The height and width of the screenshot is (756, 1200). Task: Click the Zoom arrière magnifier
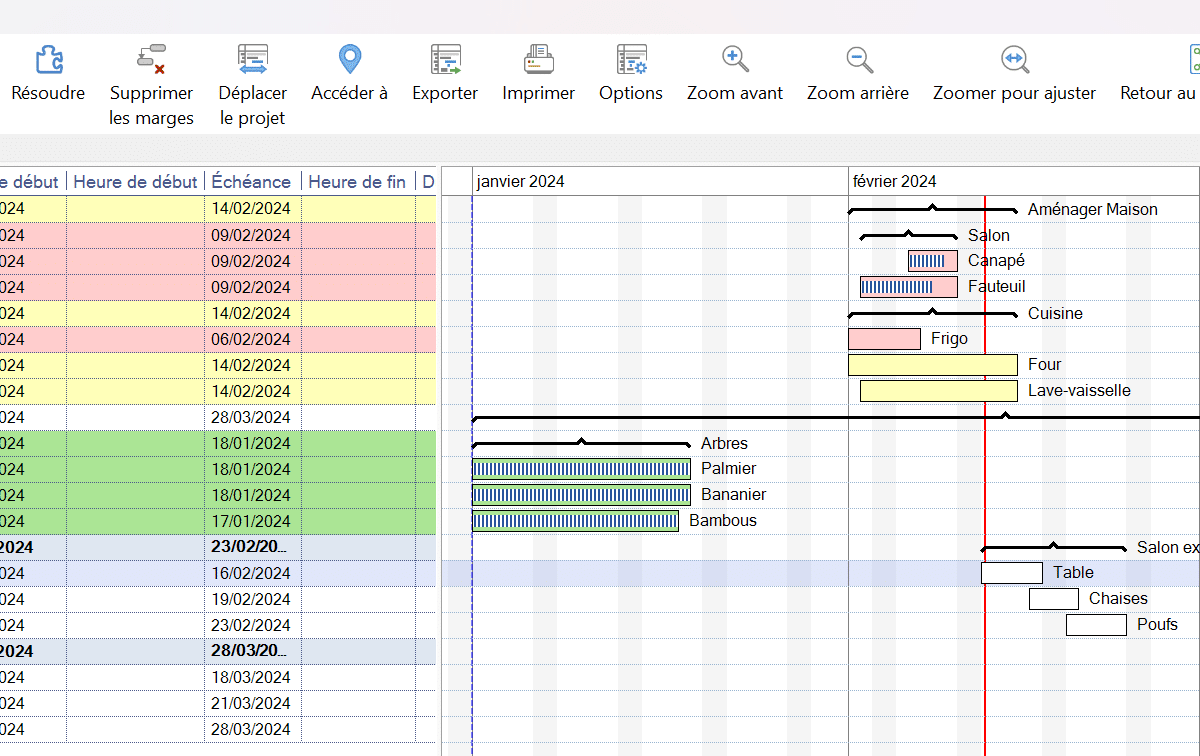coord(858,60)
